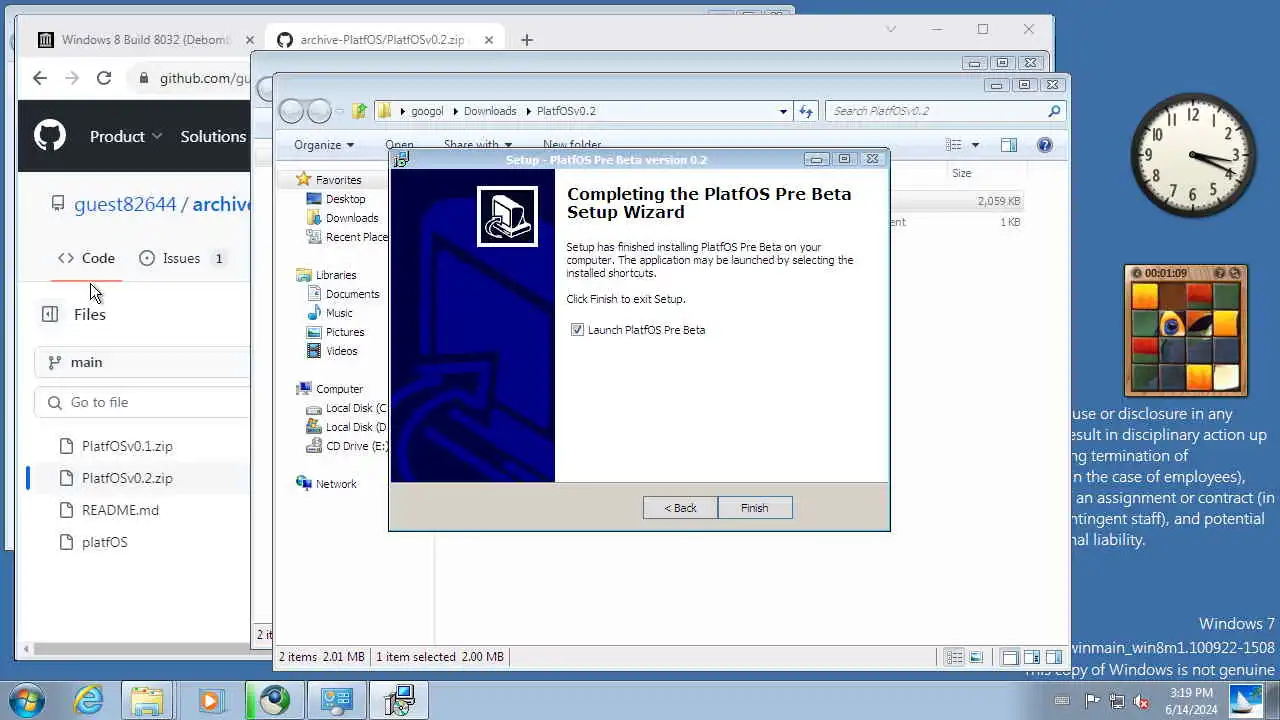The height and width of the screenshot is (720, 1280).
Task: Open PlatfOSv0.1.zip in the file tree
Action: (x=127, y=446)
